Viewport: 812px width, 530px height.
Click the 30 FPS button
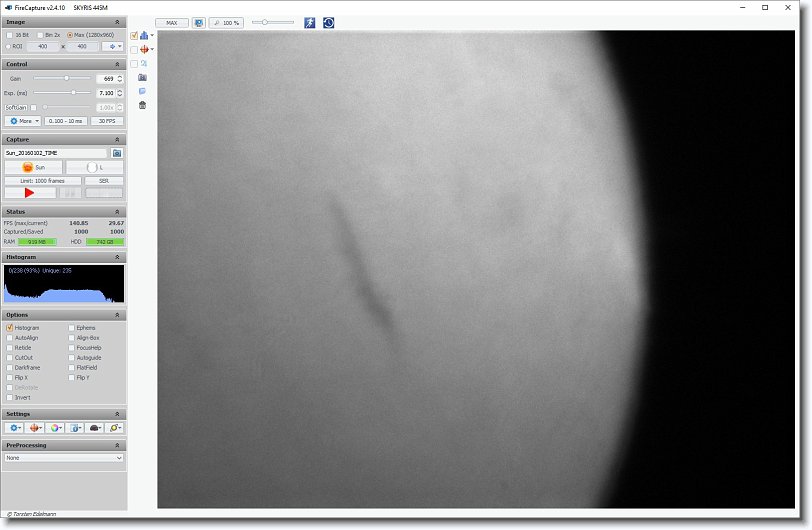[107, 121]
